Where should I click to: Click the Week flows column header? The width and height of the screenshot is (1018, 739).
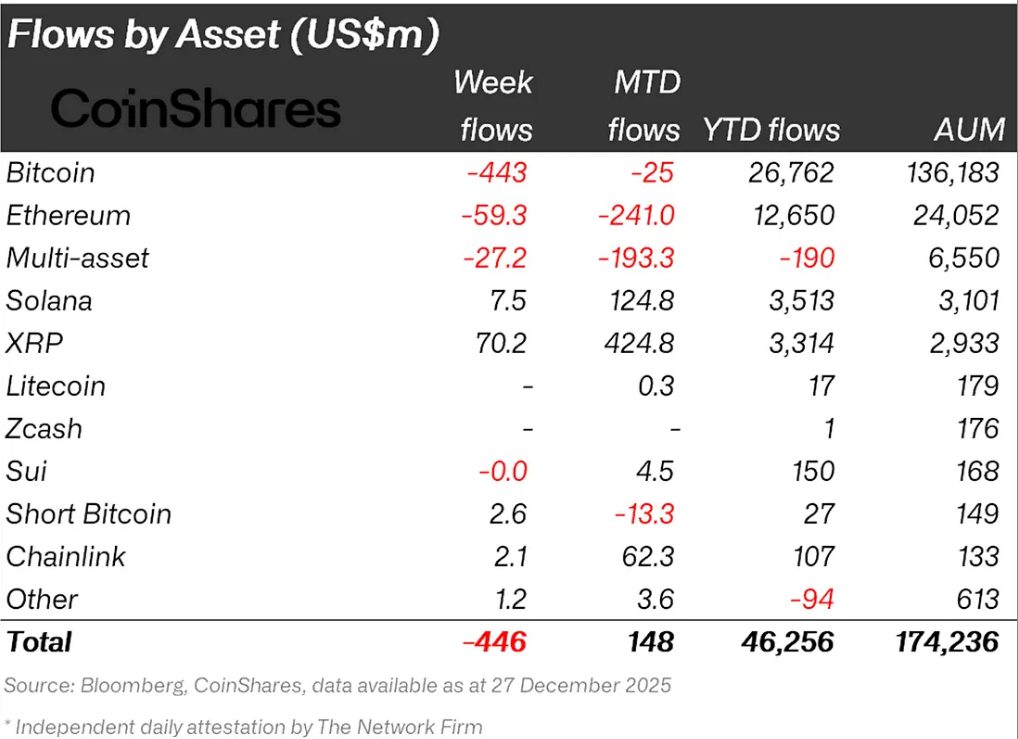click(x=493, y=106)
